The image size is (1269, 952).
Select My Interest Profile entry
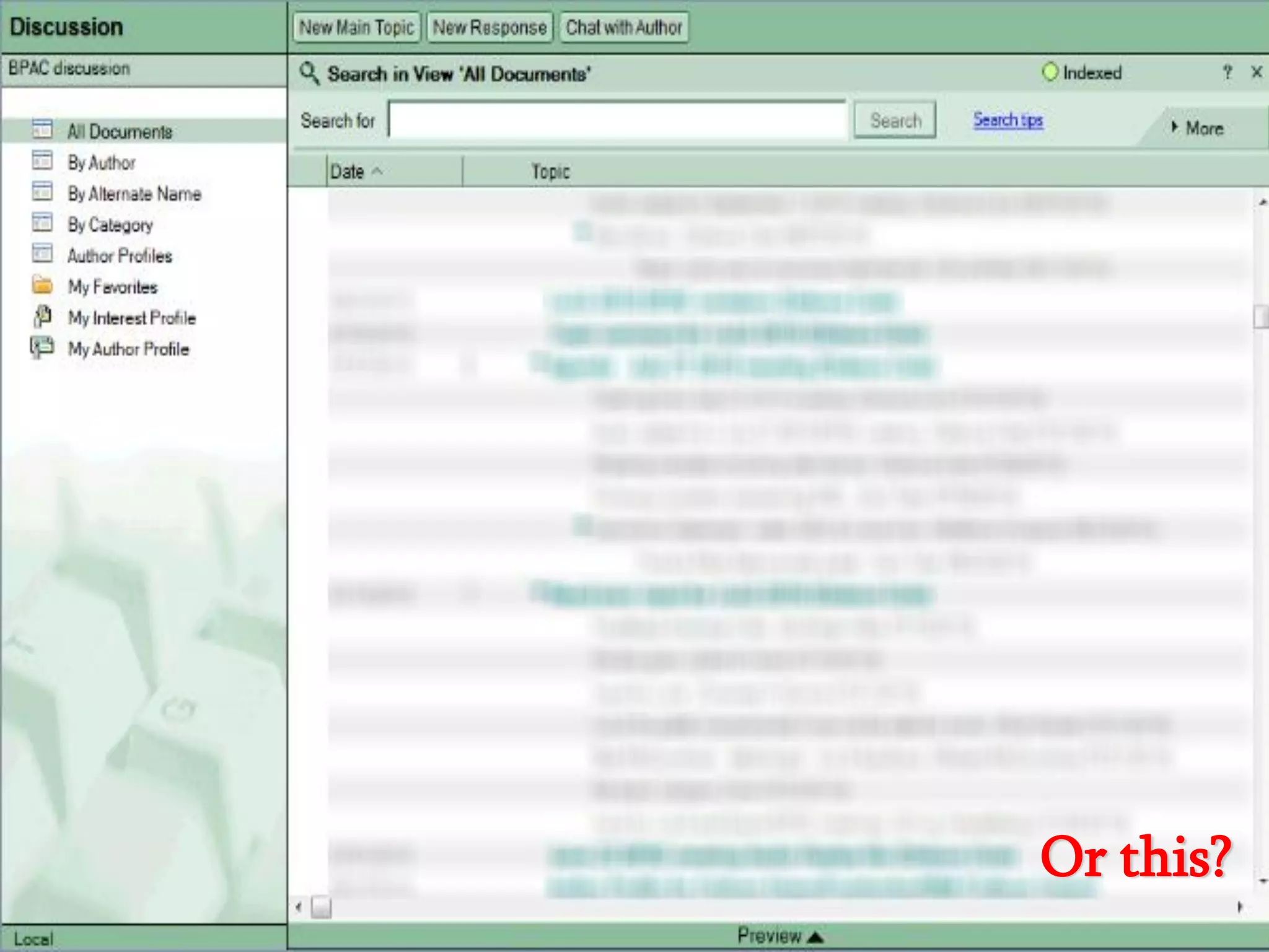(x=132, y=318)
